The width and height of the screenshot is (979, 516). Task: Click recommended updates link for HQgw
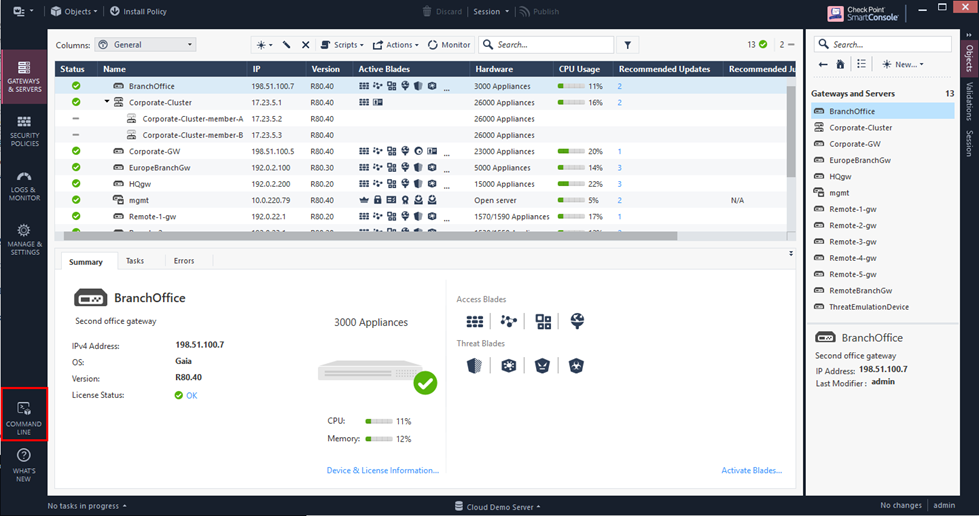tap(619, 184)
